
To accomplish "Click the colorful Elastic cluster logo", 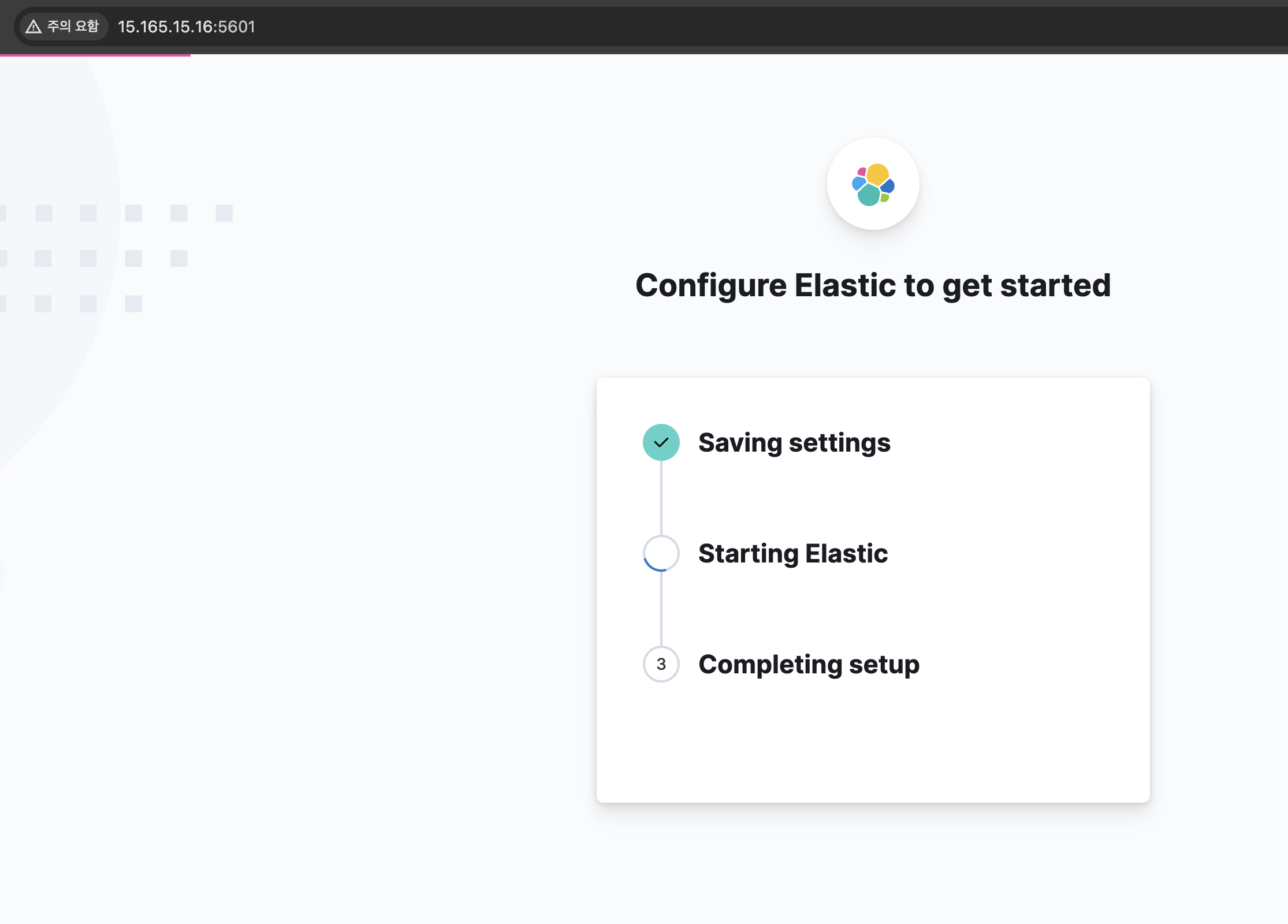I will [x=873, y=184].
